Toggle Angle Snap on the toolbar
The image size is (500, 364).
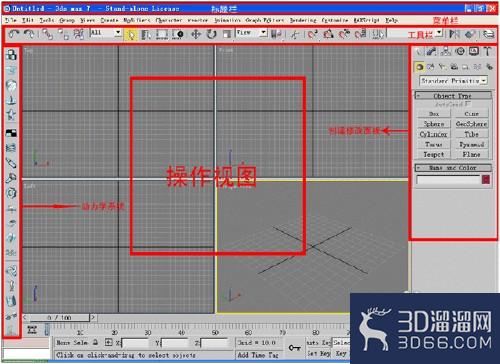[x=328, y=35]
